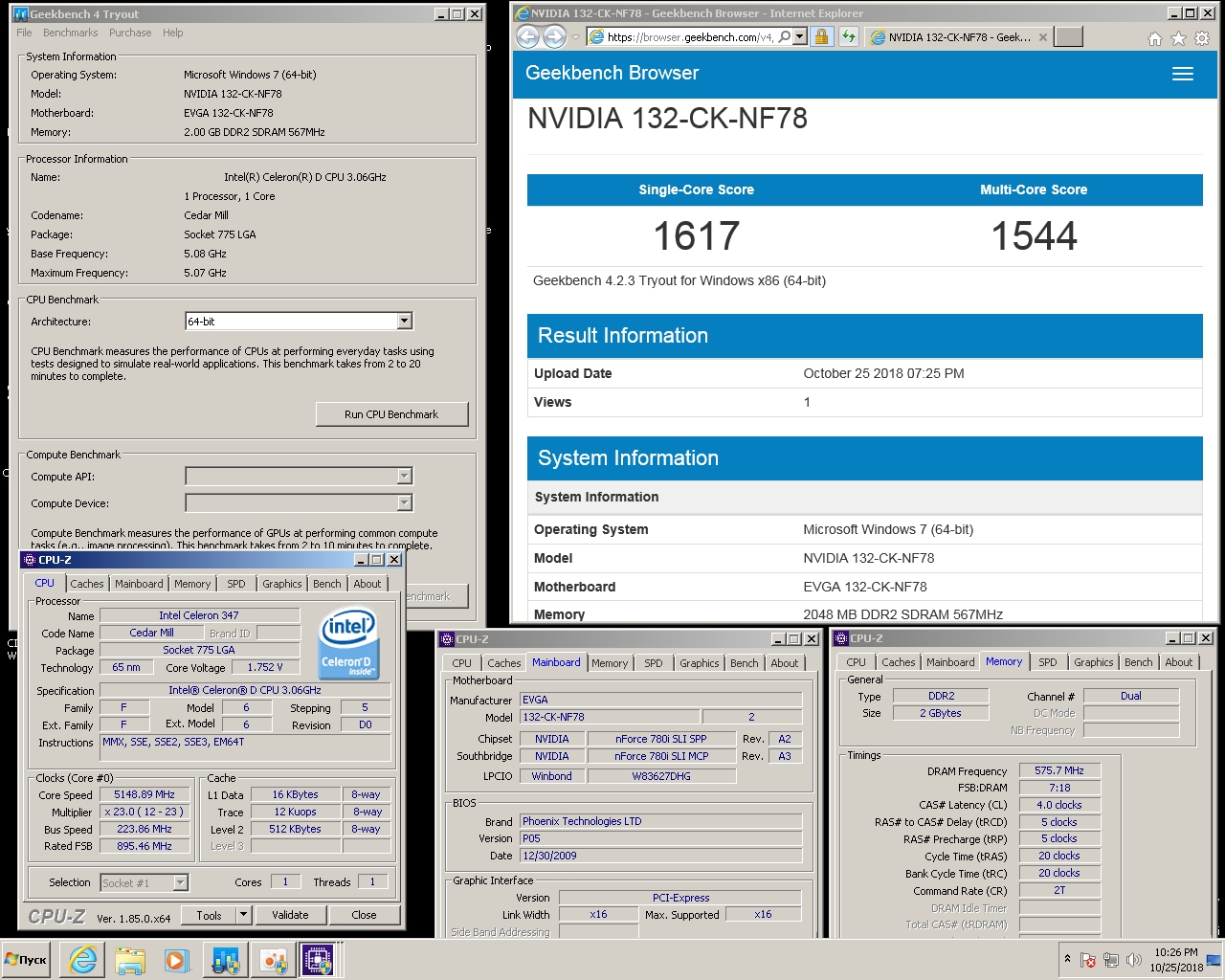
Task: Click the CPU-Z Close button
Action: [x=364, y=915]
